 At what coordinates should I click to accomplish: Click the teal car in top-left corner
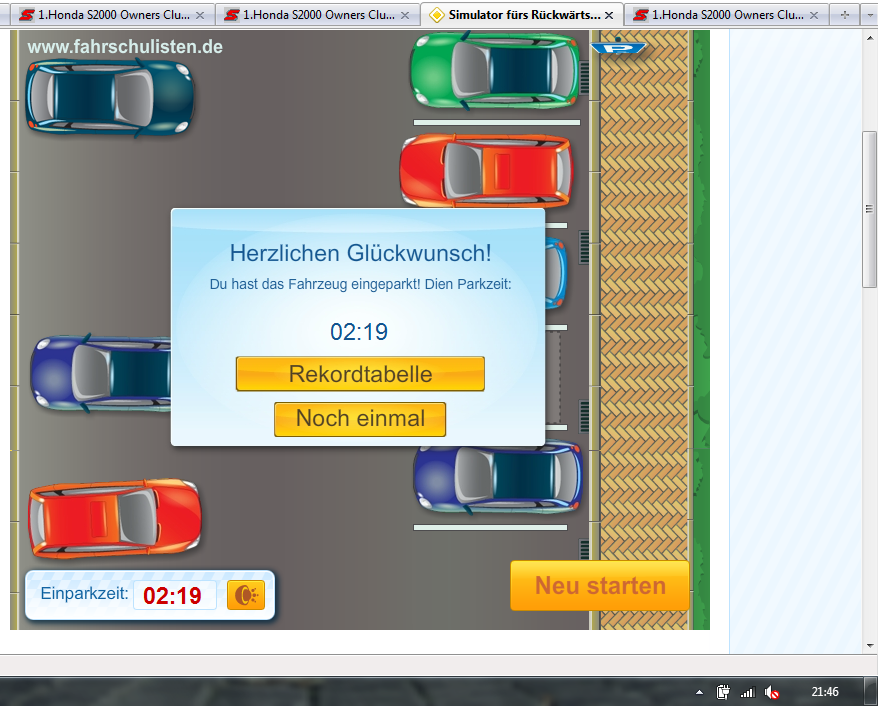109,96
